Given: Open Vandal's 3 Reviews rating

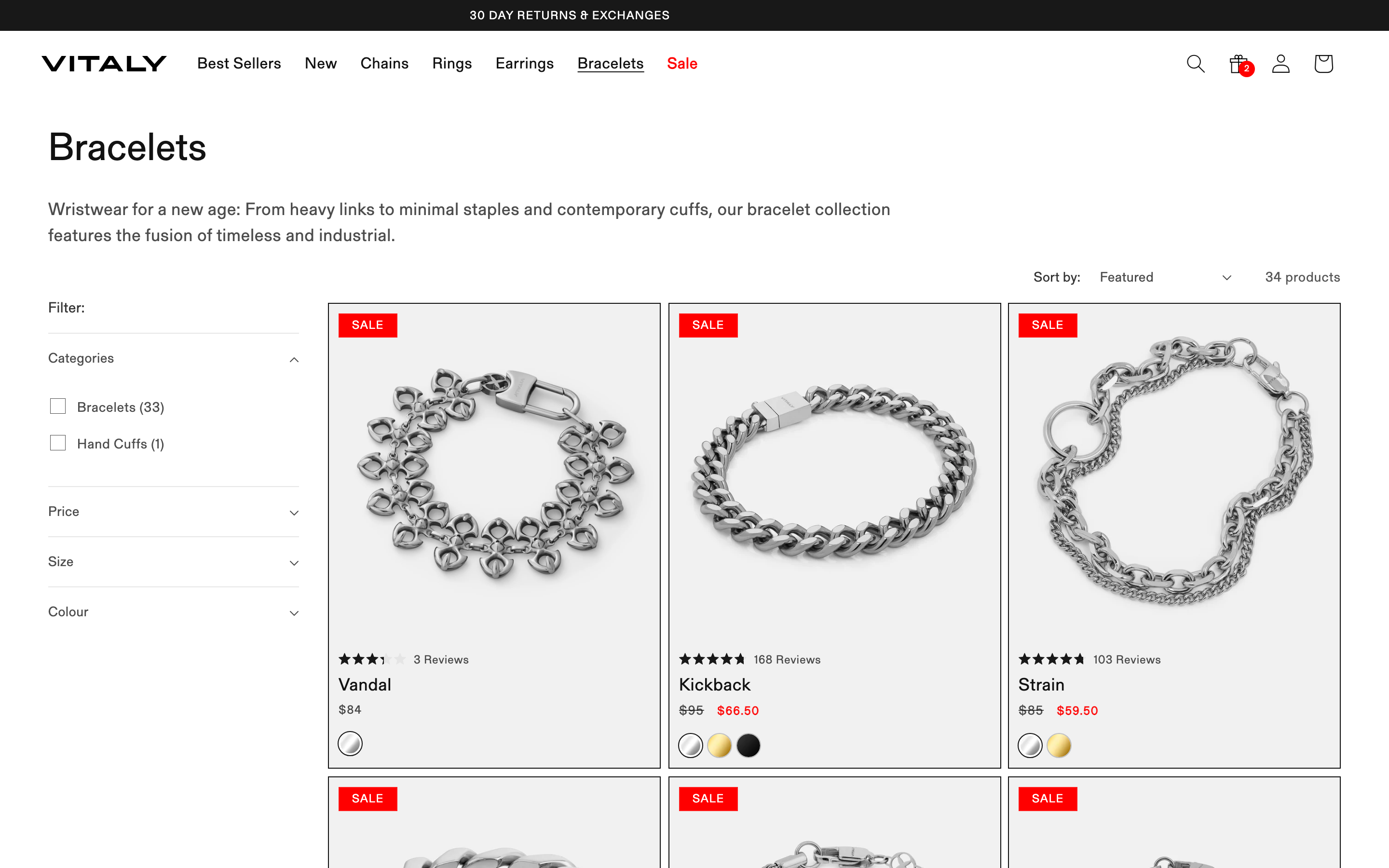Looking at the screenshot, I should [x=404, y=660].
